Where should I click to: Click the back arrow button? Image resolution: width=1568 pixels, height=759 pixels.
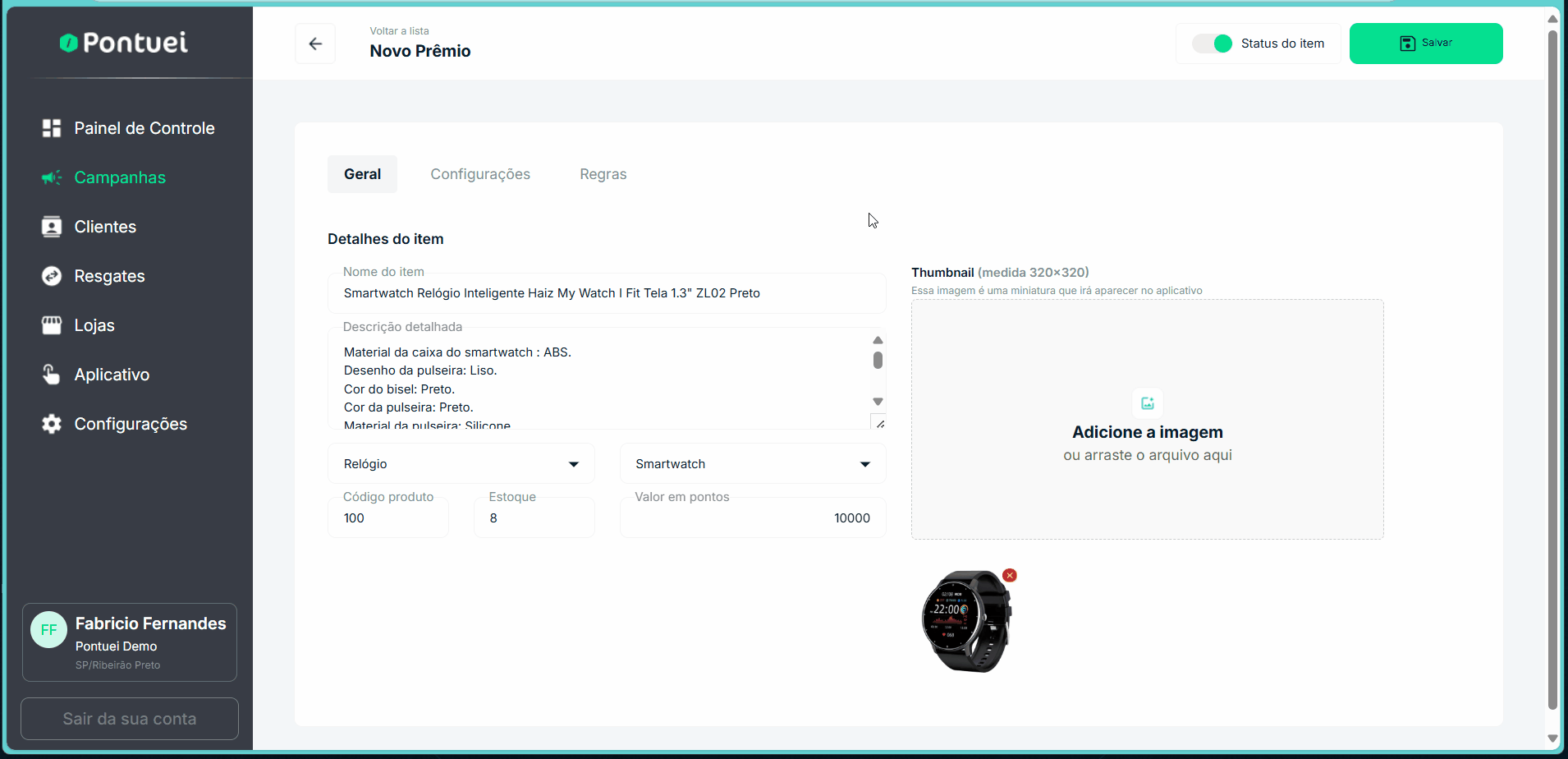[315, 44]
